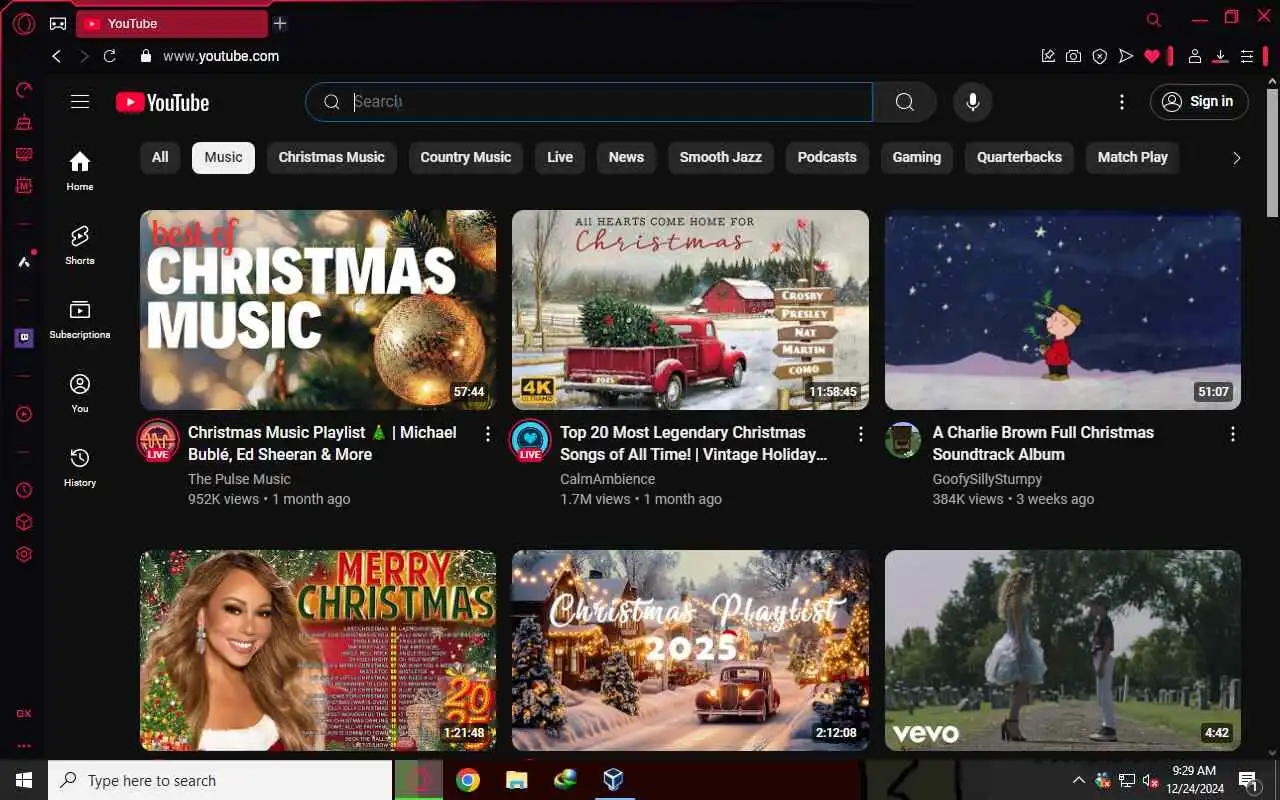Open a new tab with plus button
Viewport: 1280px width, 800px height.
(280, 23)
